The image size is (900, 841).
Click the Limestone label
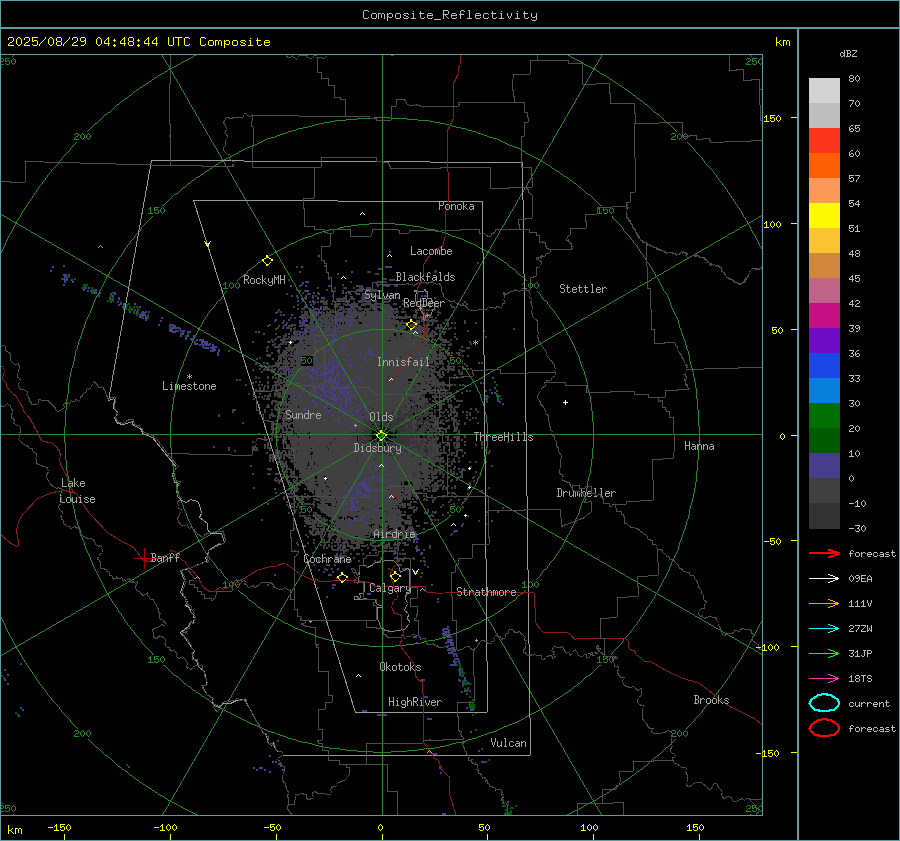click(189, 386)
